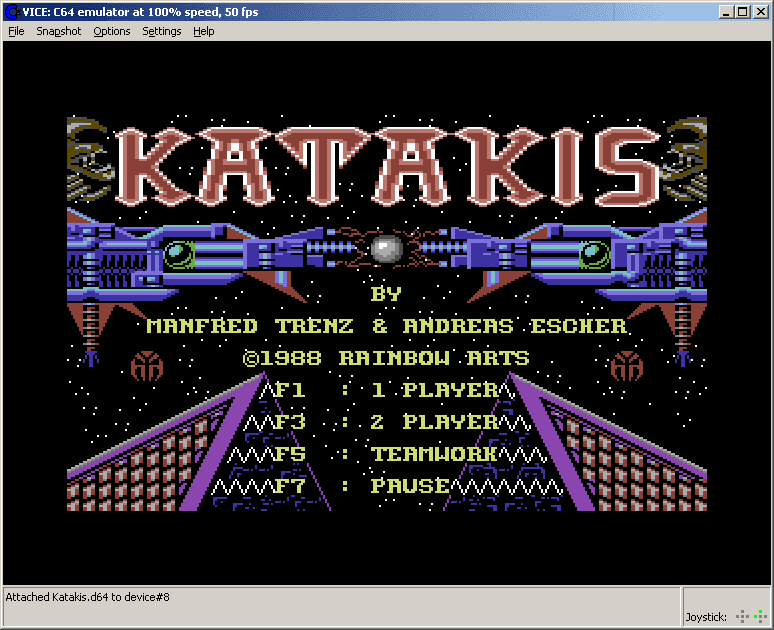This screenshot has width=774, height=630.
Task: Close the VICE emulator window
Action: click(761, 12)
